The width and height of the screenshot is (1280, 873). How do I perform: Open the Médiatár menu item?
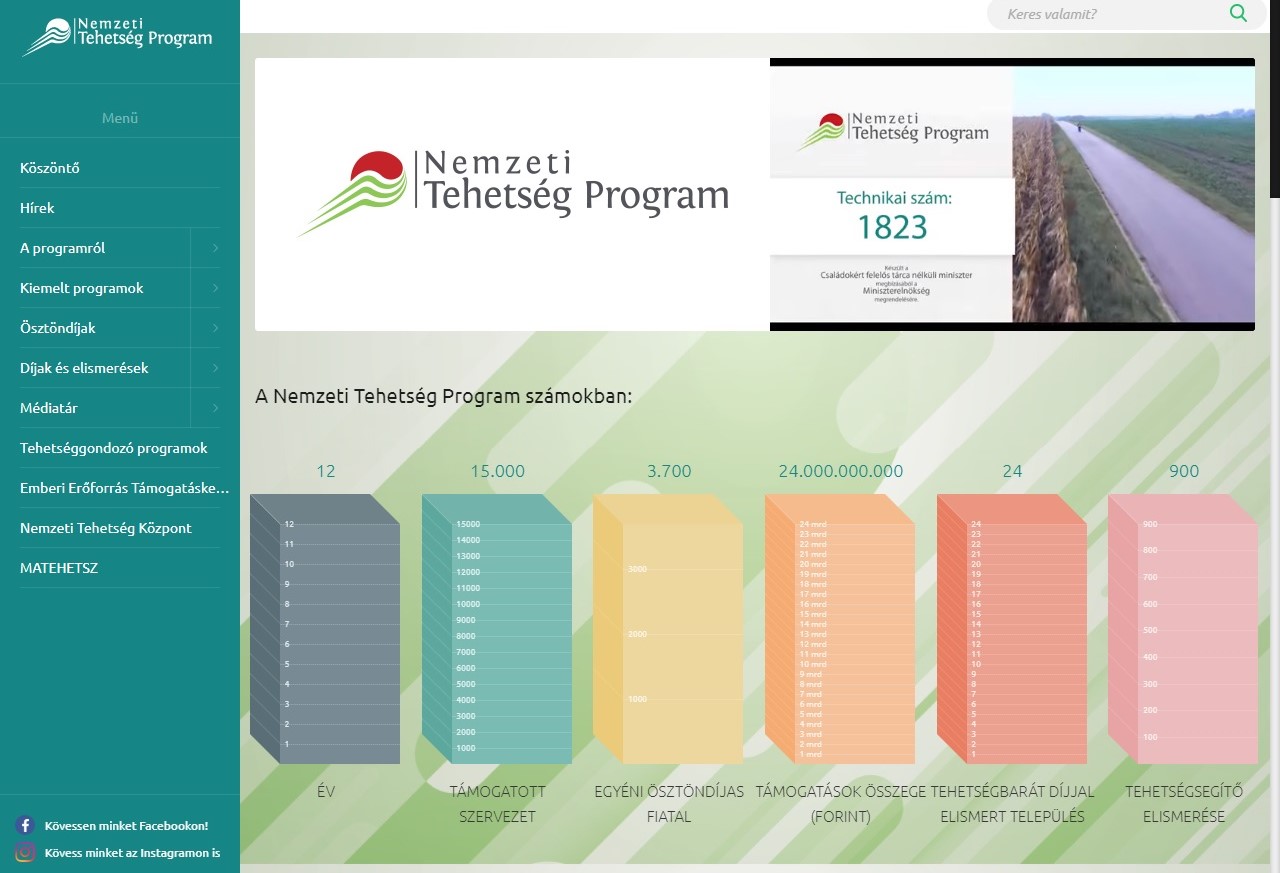click(105, 408)
